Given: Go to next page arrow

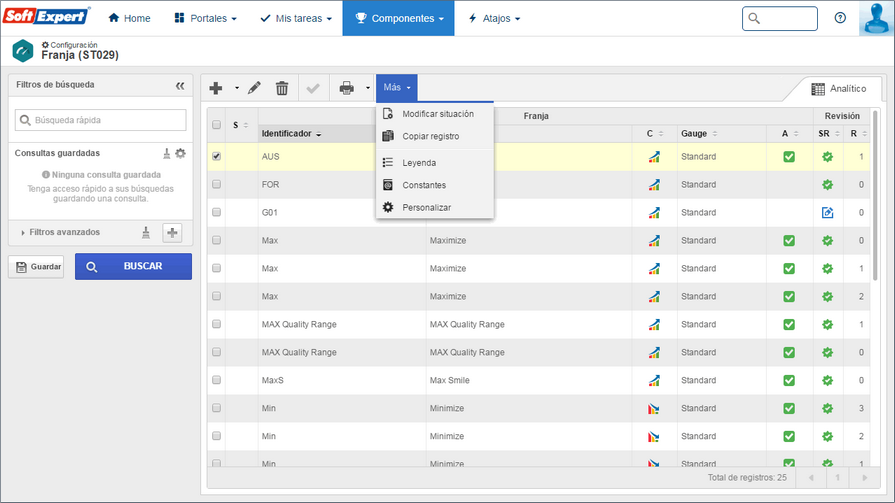Looking at the screenshot, I should point(865,478).
